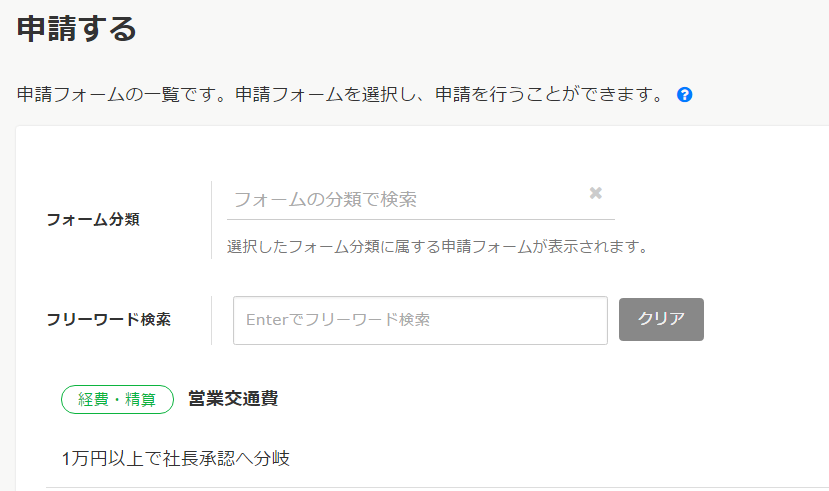Clear form category with the × icon
829x491 pixels.
[596, 193]
